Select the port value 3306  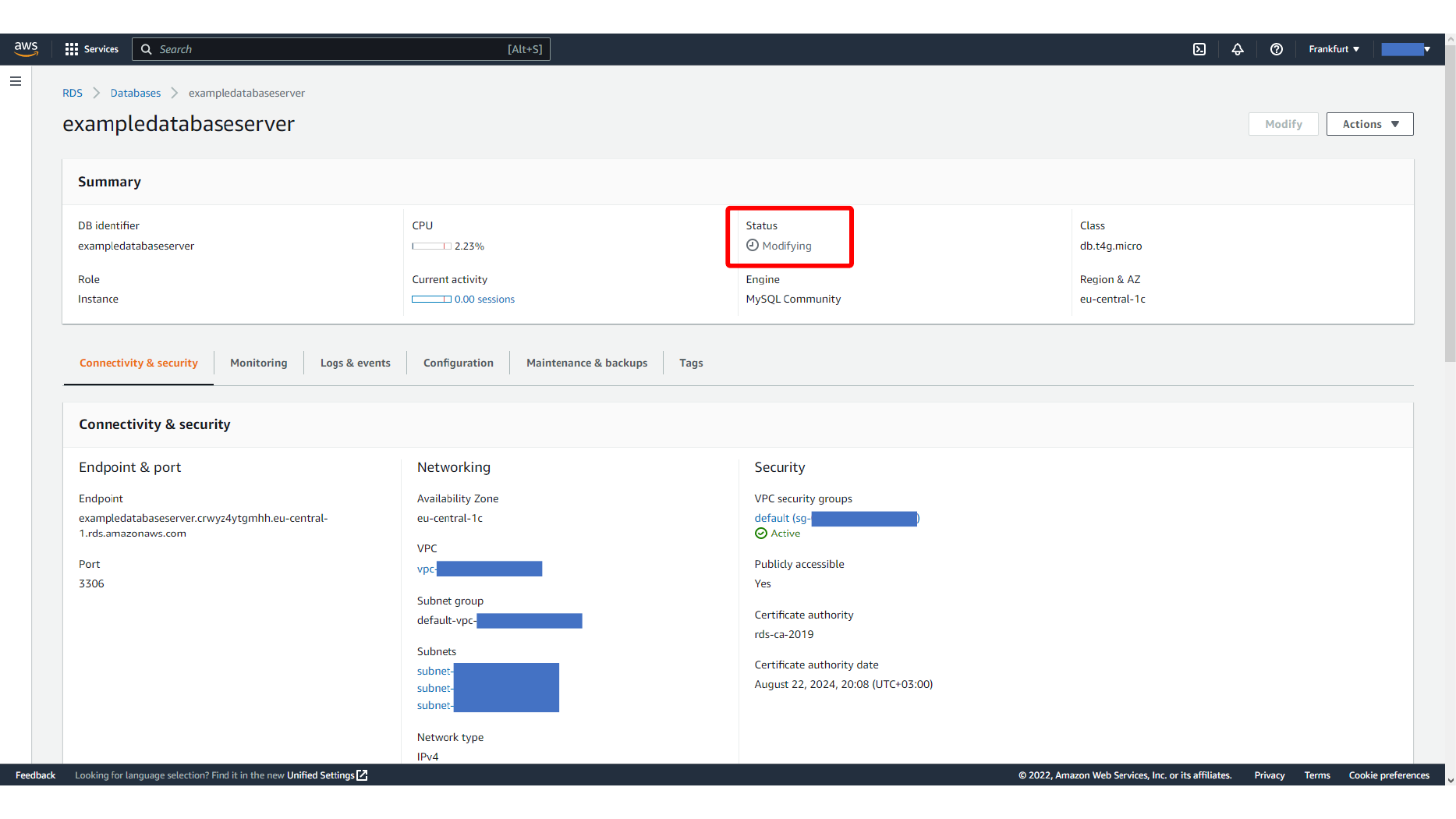(x=91, y=584)
